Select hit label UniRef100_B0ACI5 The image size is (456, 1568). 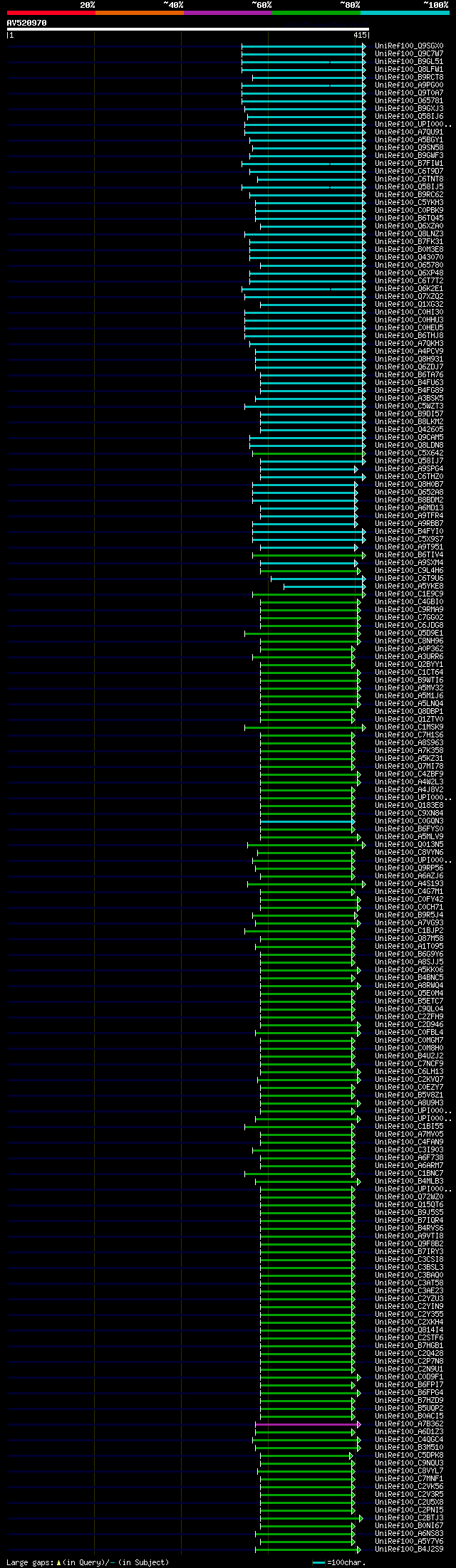coord(409,1416)
